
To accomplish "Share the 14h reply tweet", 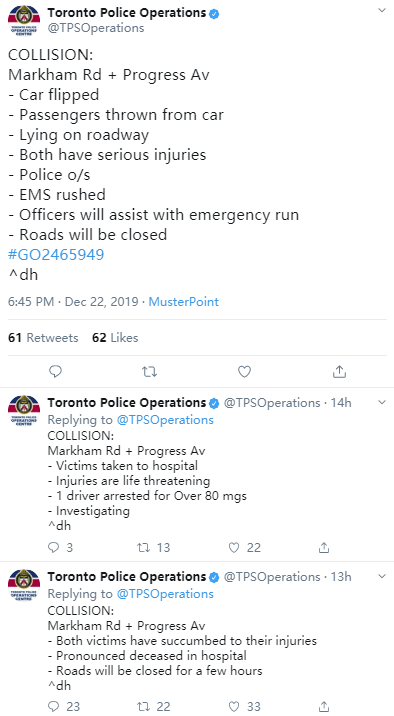I will (x=324, y=547).
